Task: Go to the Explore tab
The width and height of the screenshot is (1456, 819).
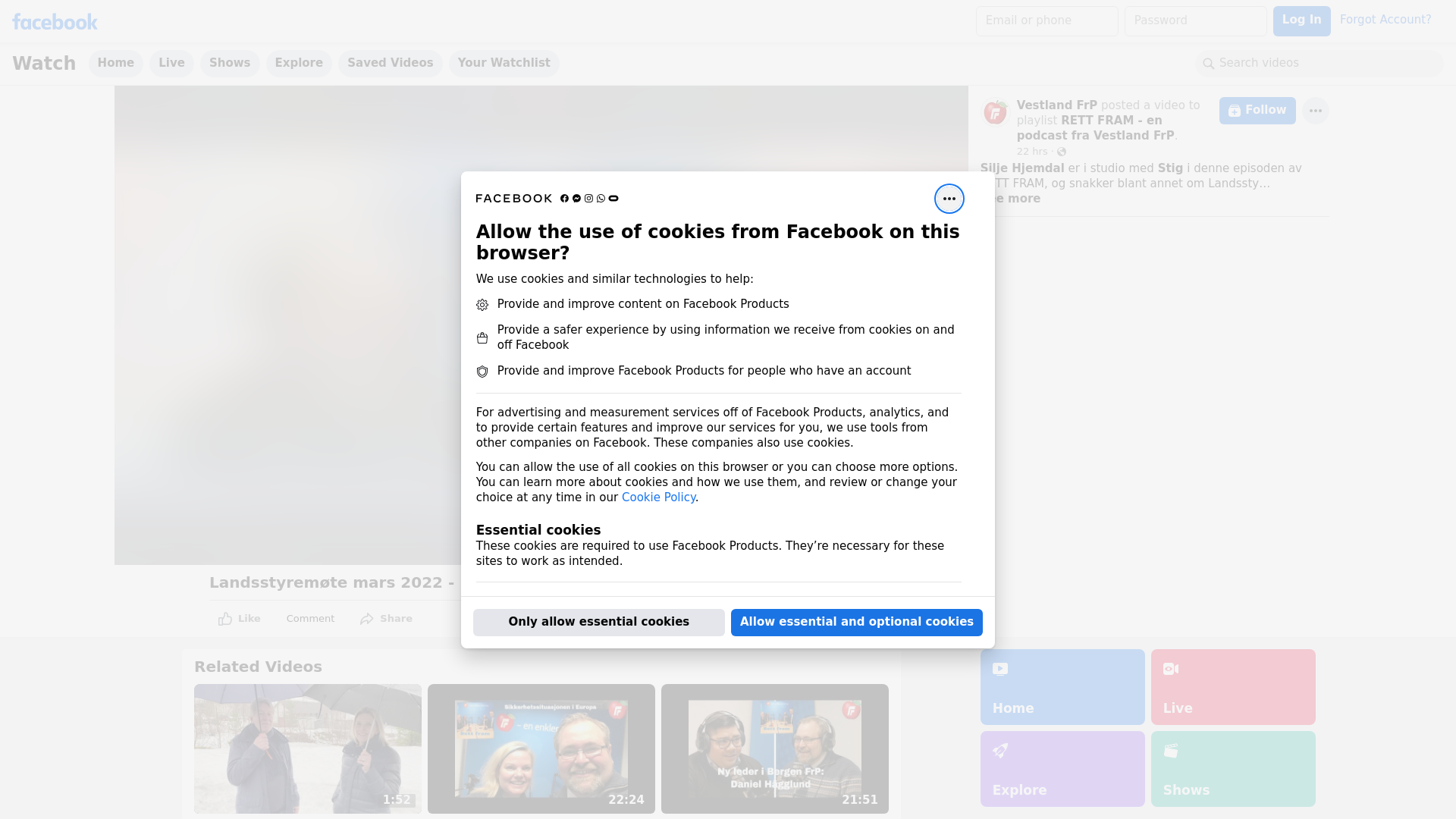Action: 299,63
